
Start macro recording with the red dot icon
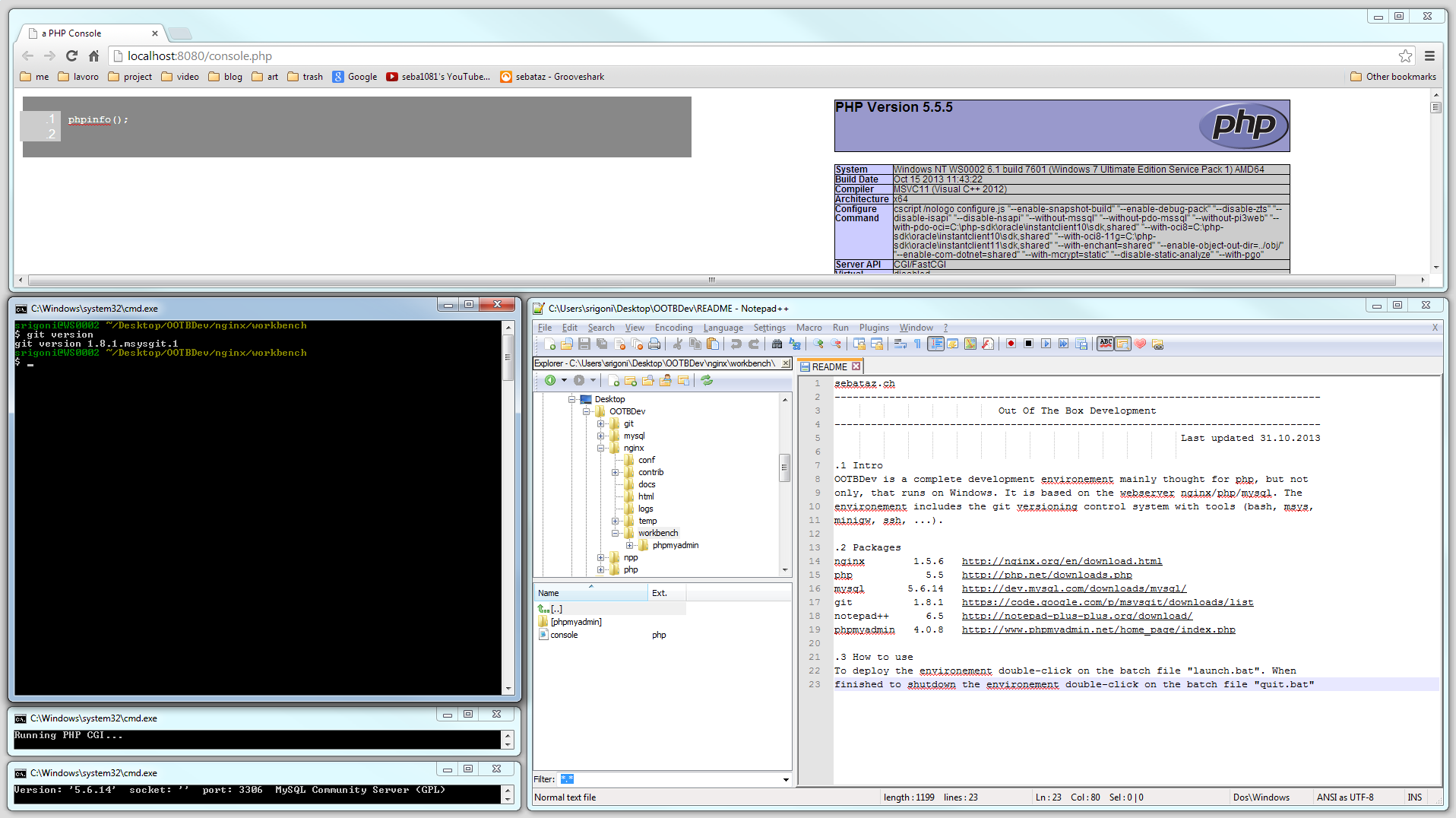(x=1011, y=344)
